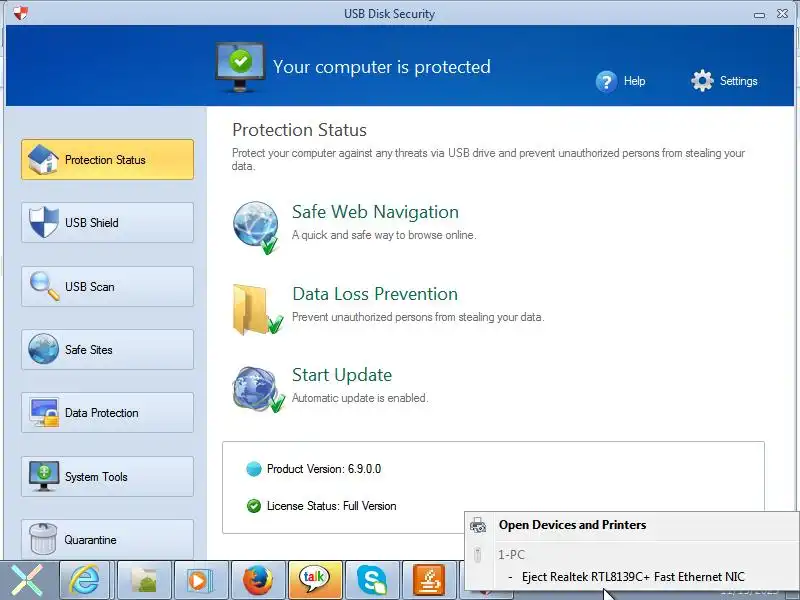Go to the Safe Sites section
This screenshot has height=600, width=800.
tap(107, 349)
